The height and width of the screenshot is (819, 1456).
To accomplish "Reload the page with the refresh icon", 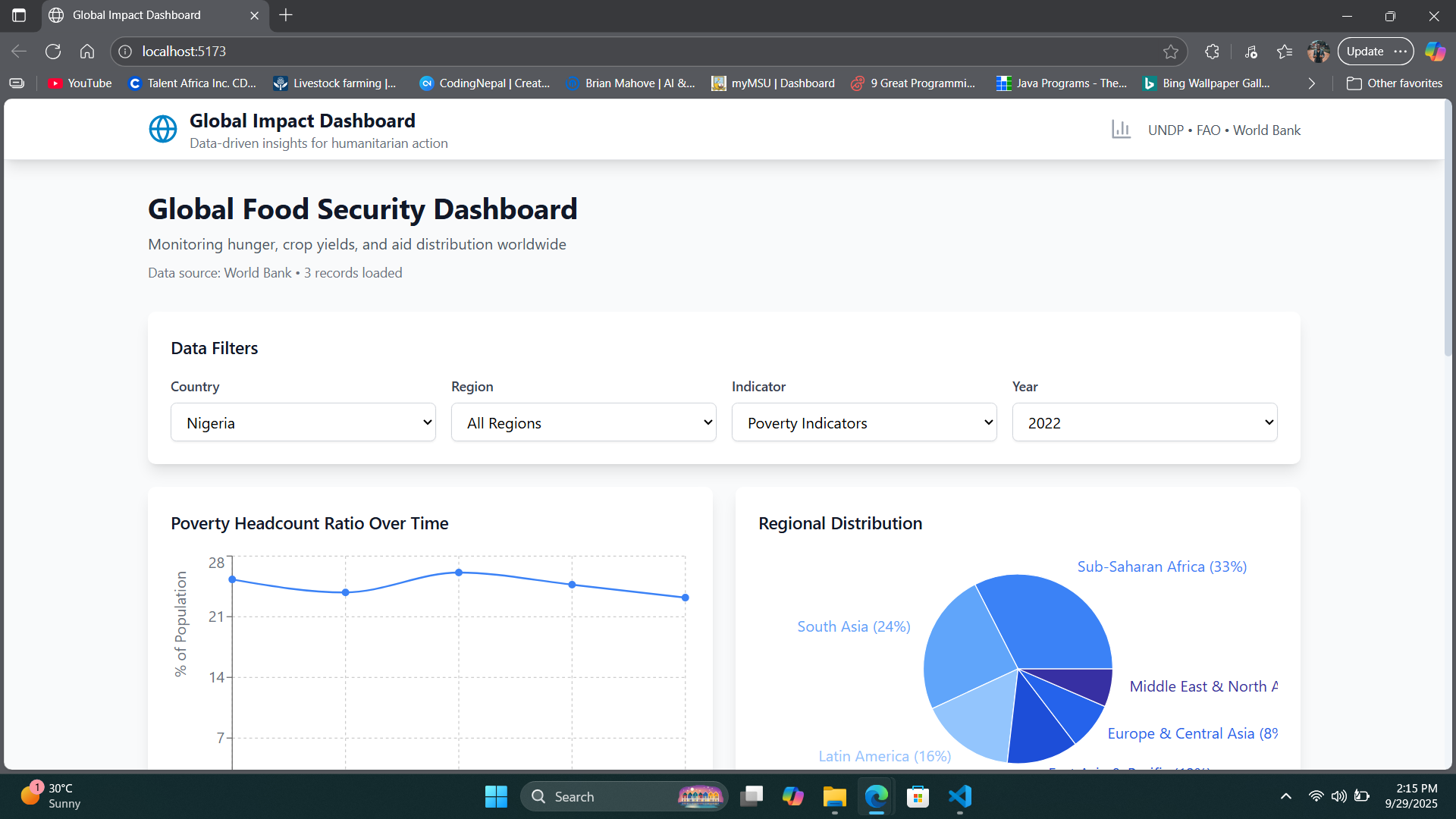I will [x=53, y=52].
